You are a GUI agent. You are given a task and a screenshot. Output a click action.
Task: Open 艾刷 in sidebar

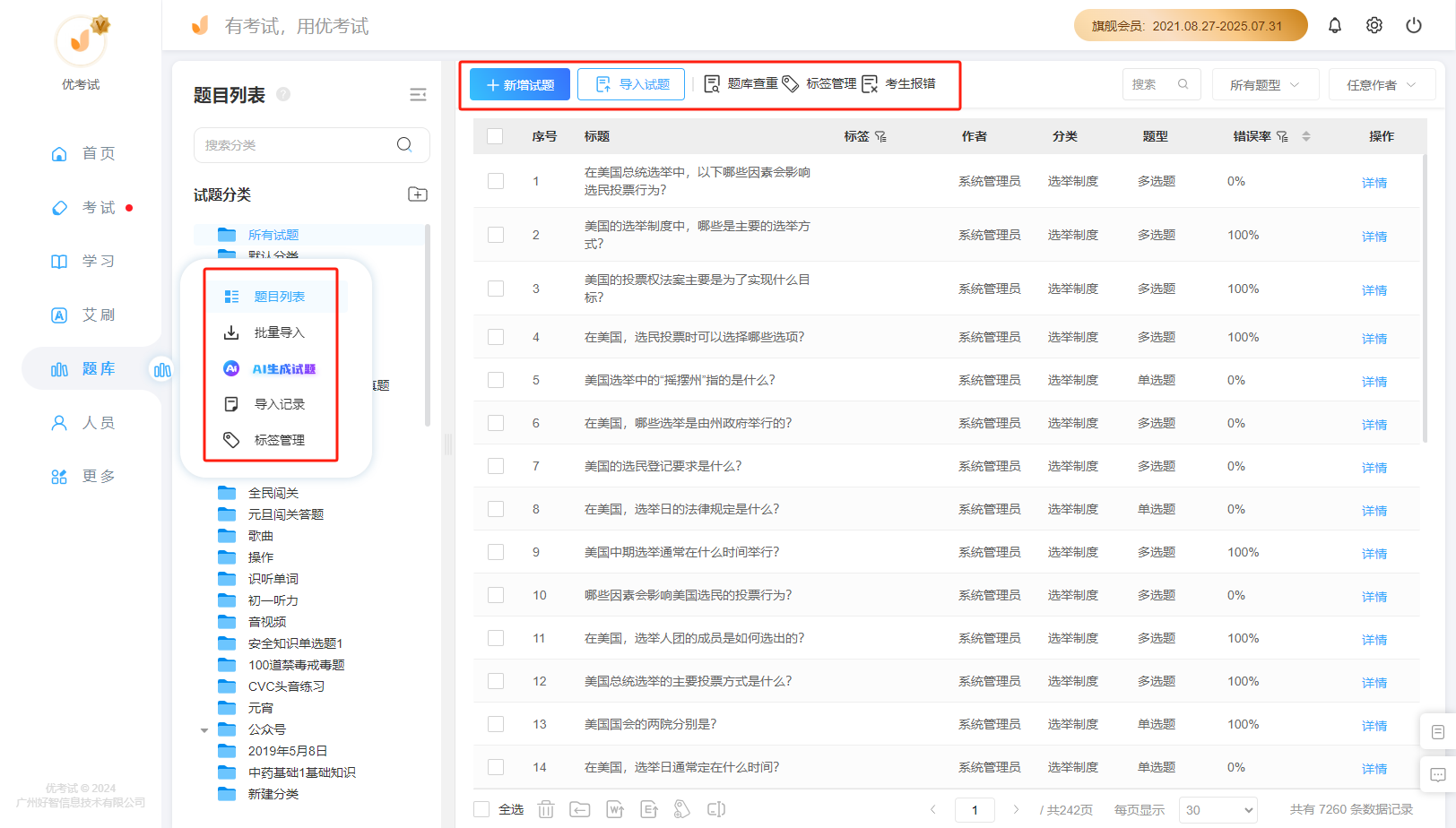point(83,315)
